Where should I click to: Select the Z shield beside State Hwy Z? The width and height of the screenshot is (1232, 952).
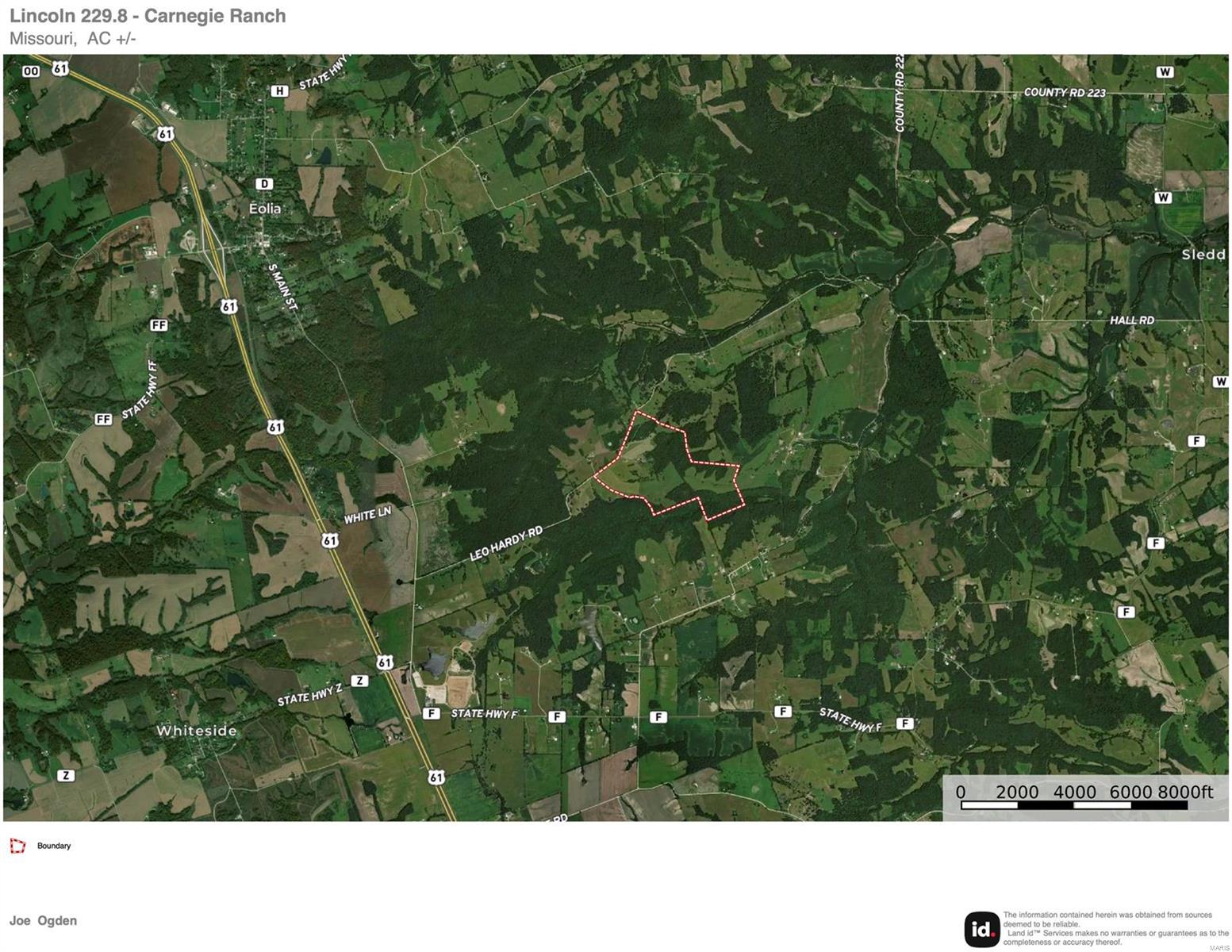coord(360,681)
